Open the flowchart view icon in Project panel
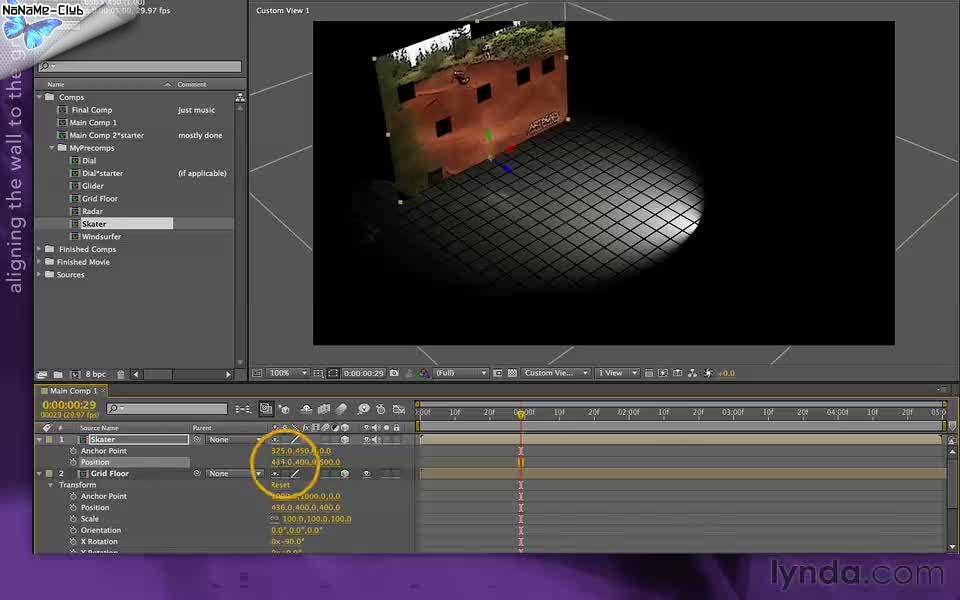This screenshot has width=960, height=600. 240,97
